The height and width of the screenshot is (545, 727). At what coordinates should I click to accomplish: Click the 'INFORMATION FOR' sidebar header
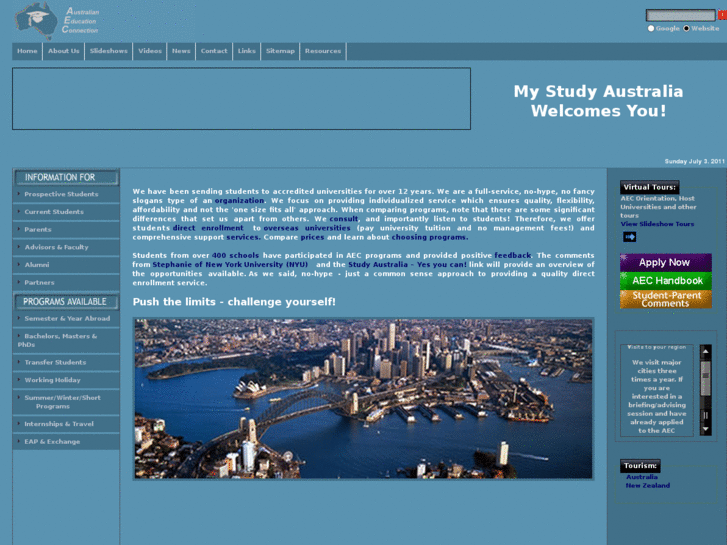[x=66, y=177]
